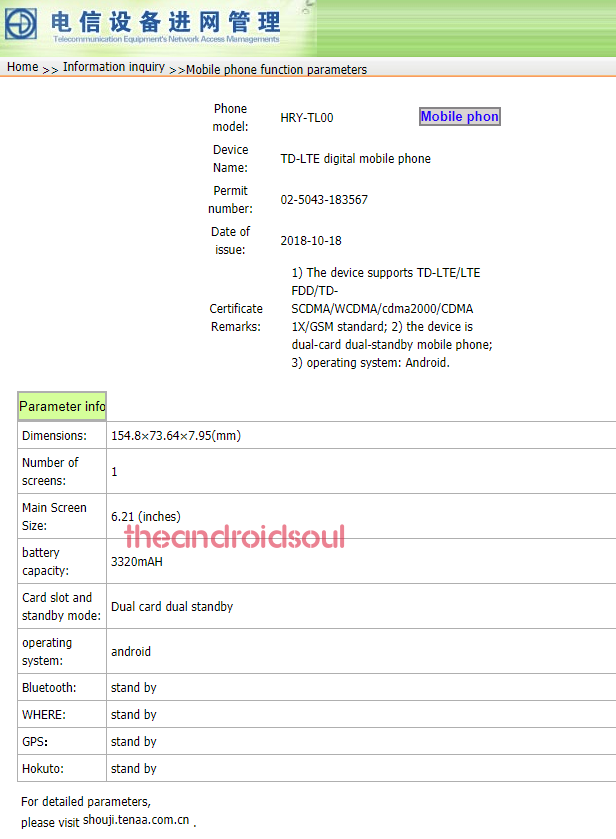The image size is (616, 839).
Task: Visit the shouji.tenaa.com.cn link
Action: 136,820
